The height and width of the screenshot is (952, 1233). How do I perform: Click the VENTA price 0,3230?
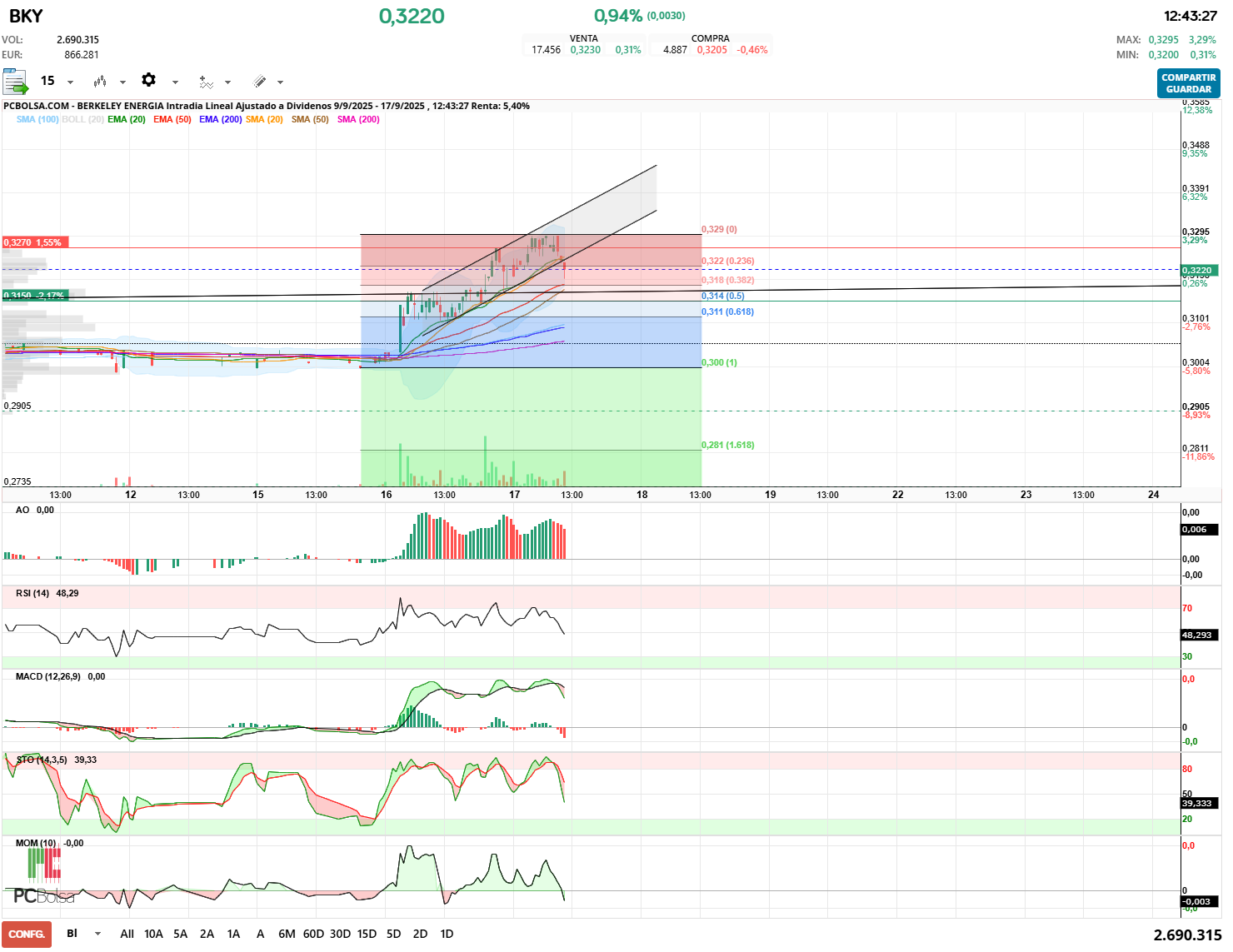point(586,50)
